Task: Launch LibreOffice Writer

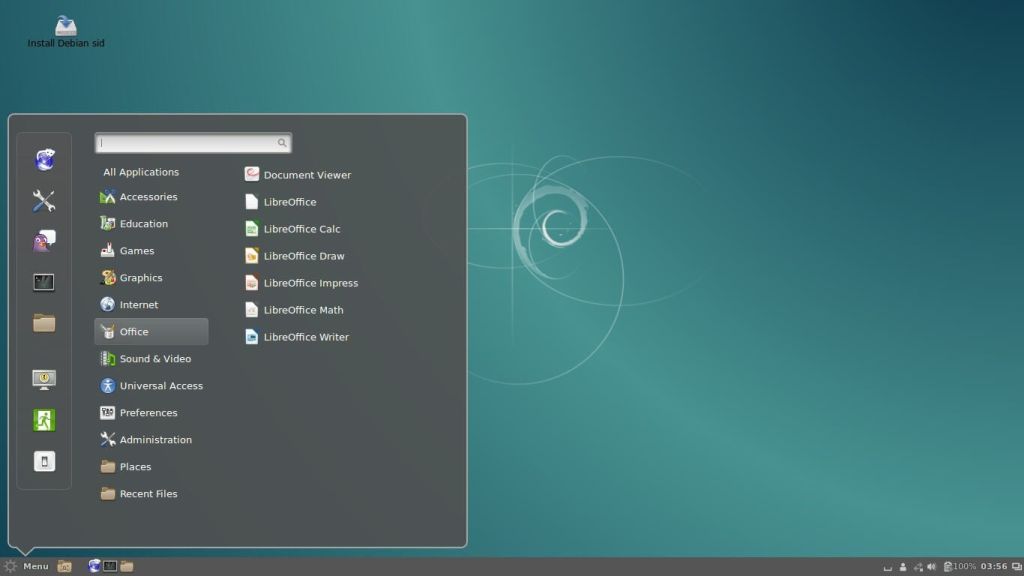Action: click(297, 337)
